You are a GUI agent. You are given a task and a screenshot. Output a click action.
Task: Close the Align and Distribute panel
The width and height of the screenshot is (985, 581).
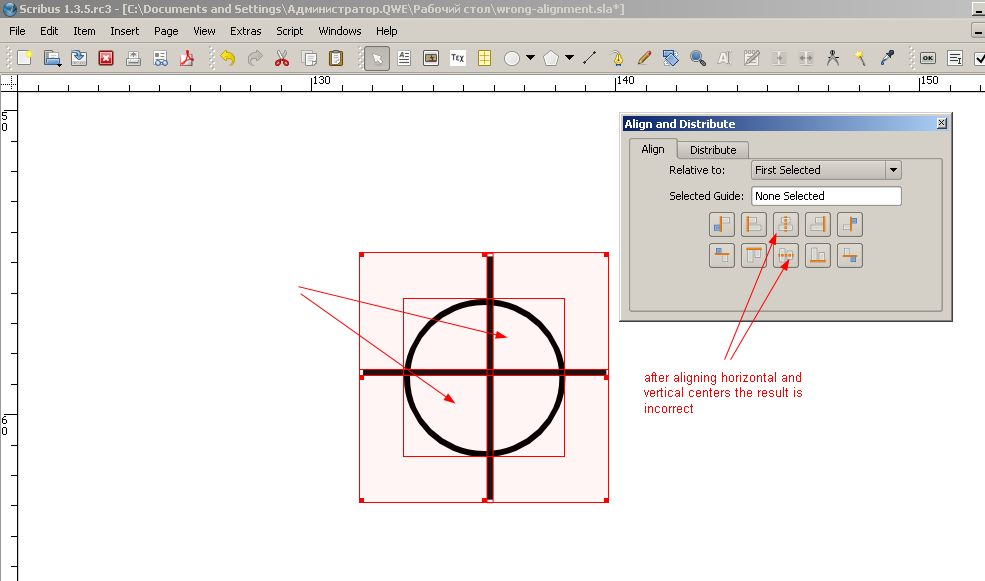[941, 123]
